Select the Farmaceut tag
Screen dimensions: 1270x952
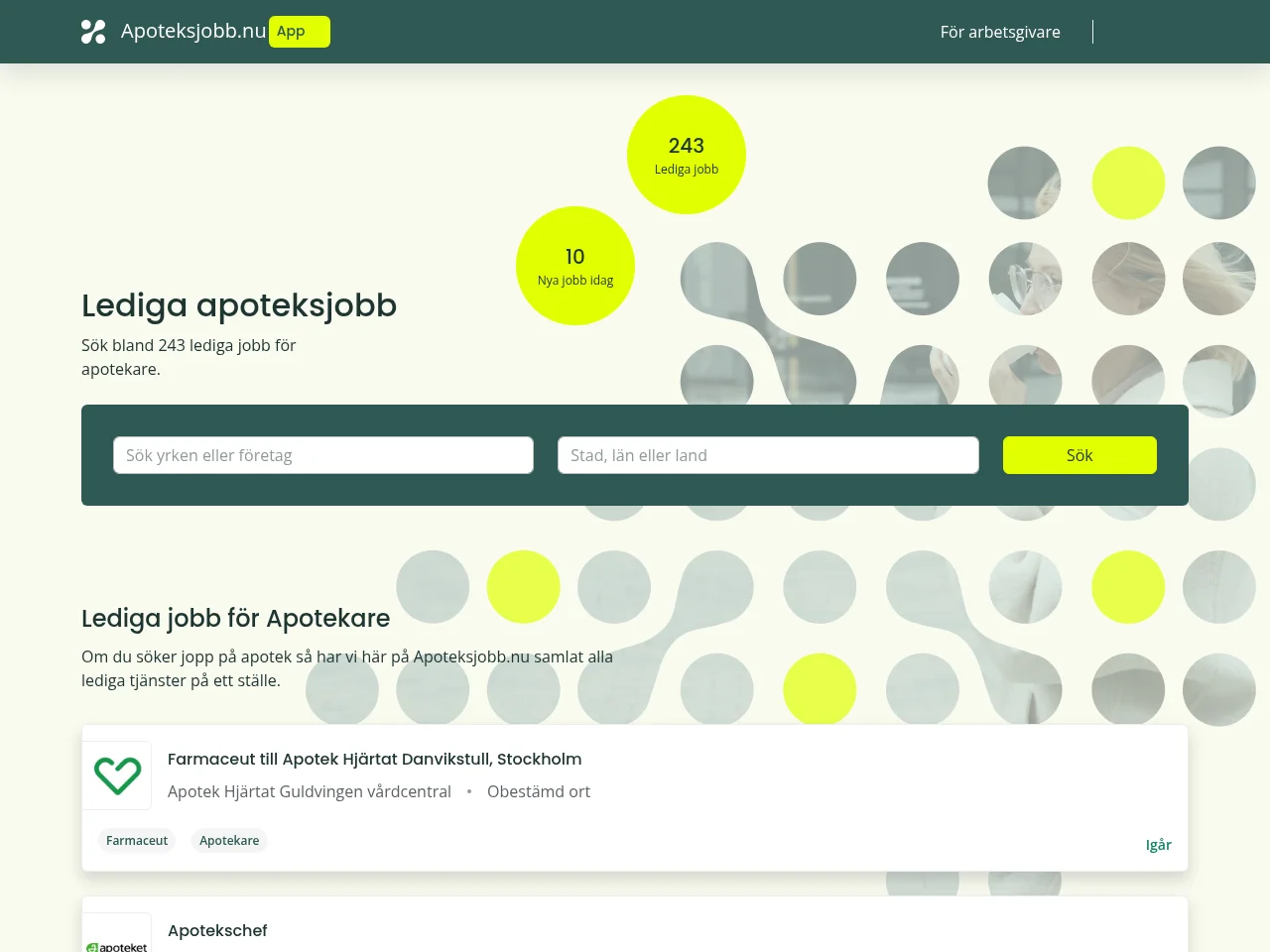(137, 840)
